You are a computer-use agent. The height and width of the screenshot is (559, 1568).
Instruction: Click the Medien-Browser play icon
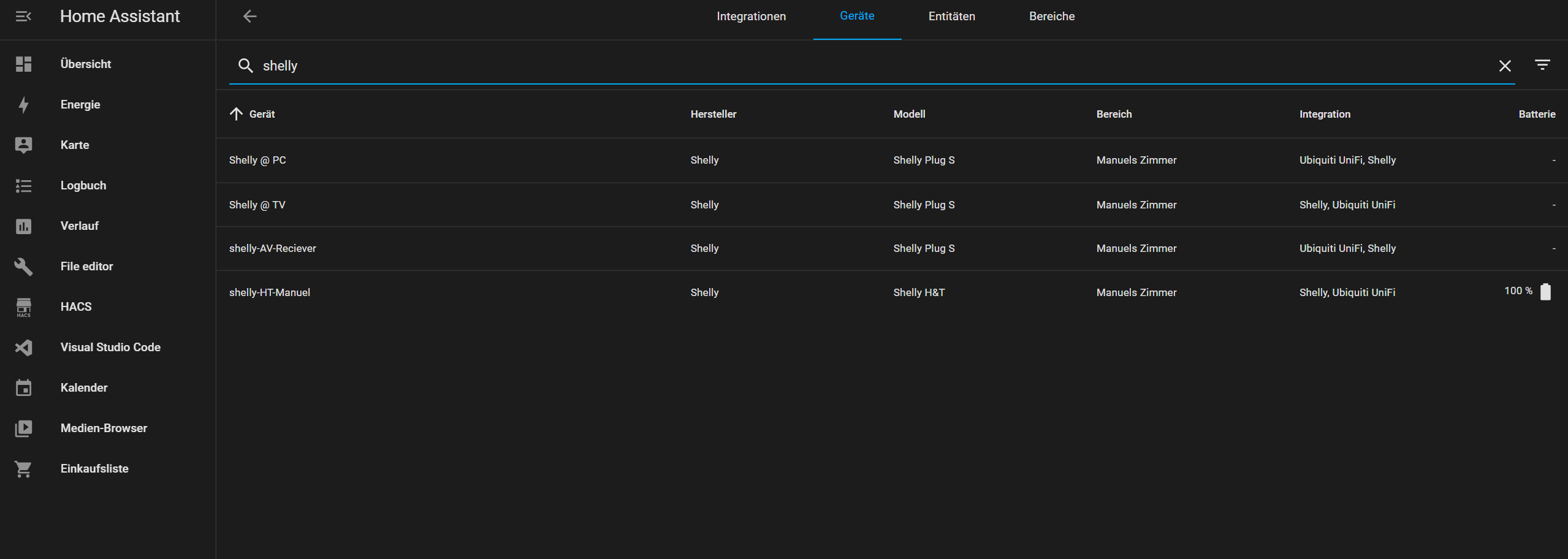[23, 428]
